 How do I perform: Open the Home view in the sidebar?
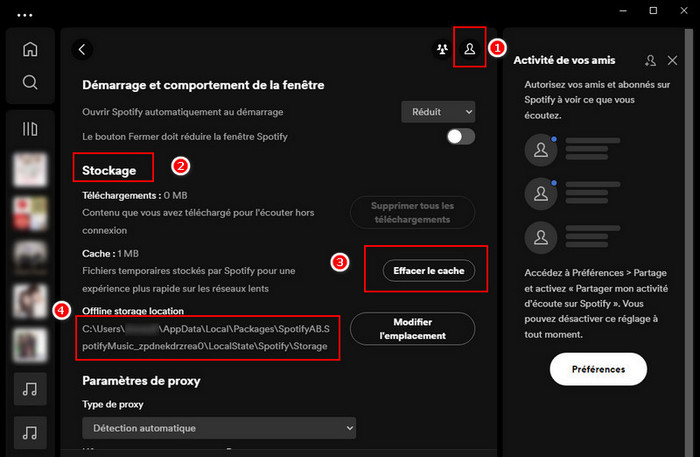point(30,49)
